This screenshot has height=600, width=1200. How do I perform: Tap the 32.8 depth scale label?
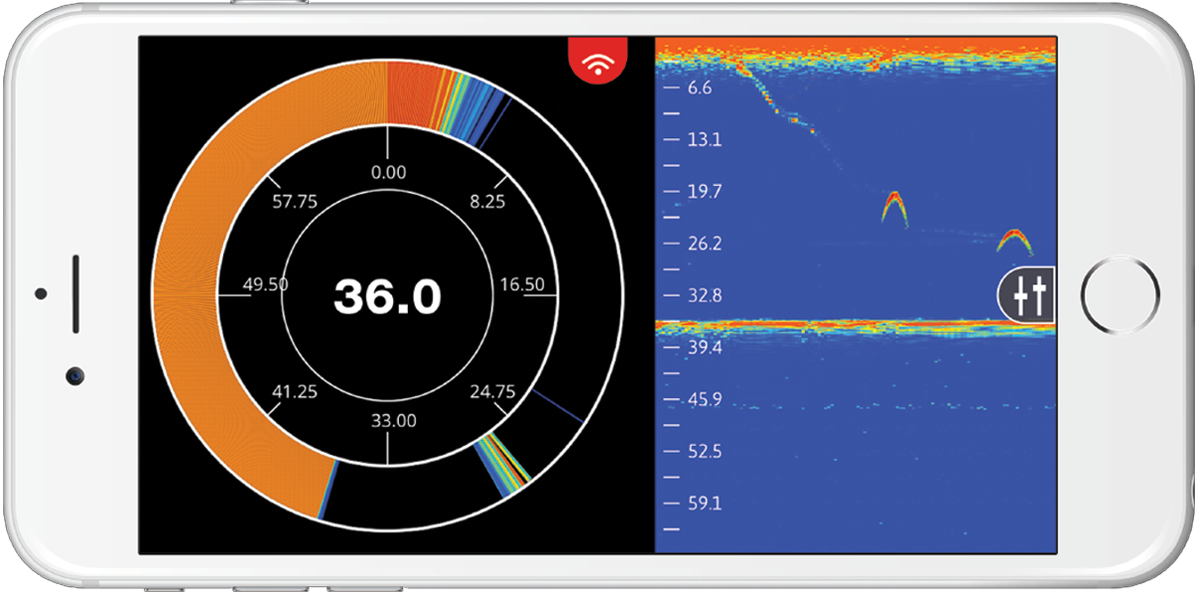point(704,296)
